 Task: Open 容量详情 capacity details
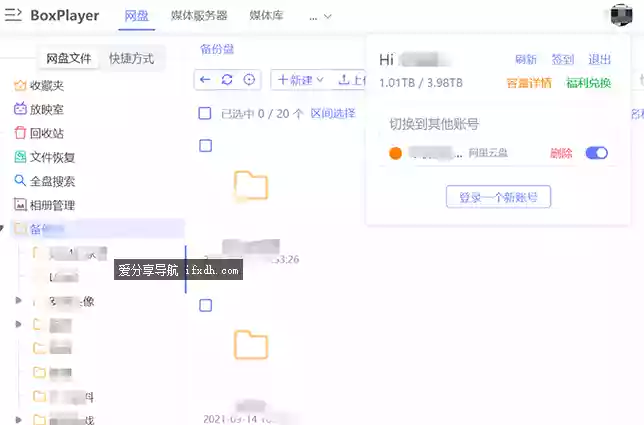pos(529,83)
